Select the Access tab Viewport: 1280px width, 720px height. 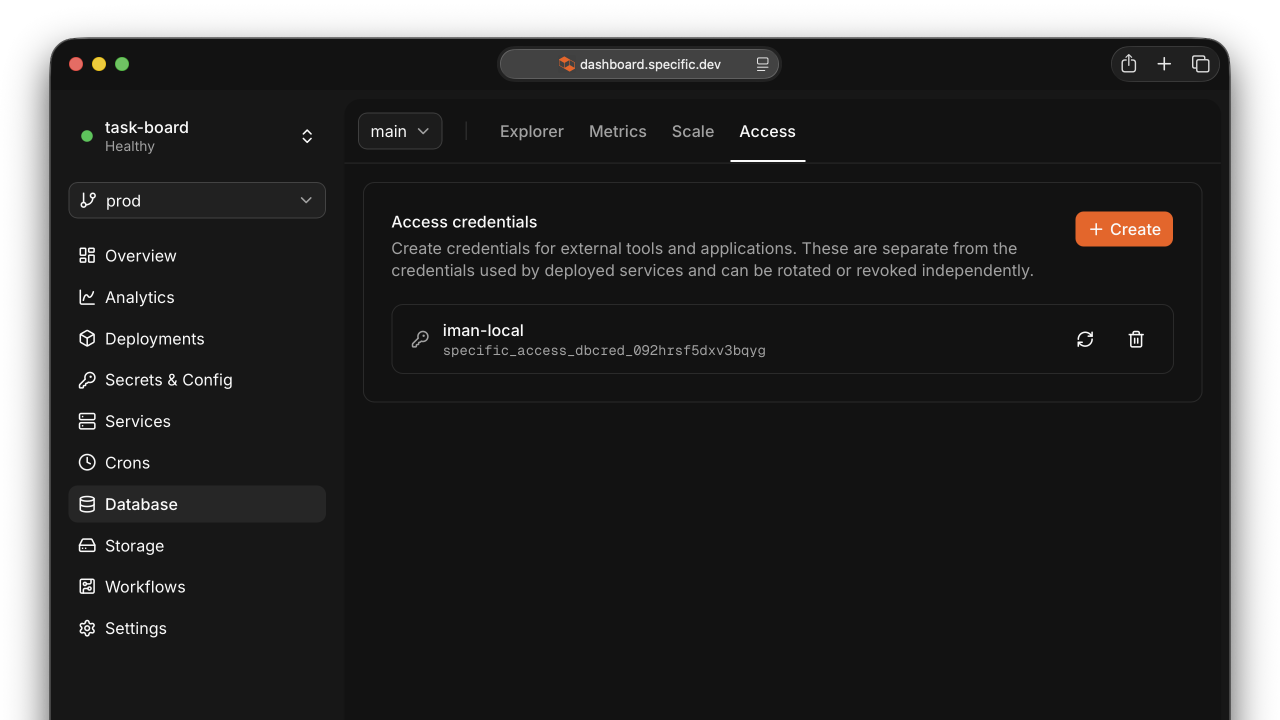pos(768,131)
